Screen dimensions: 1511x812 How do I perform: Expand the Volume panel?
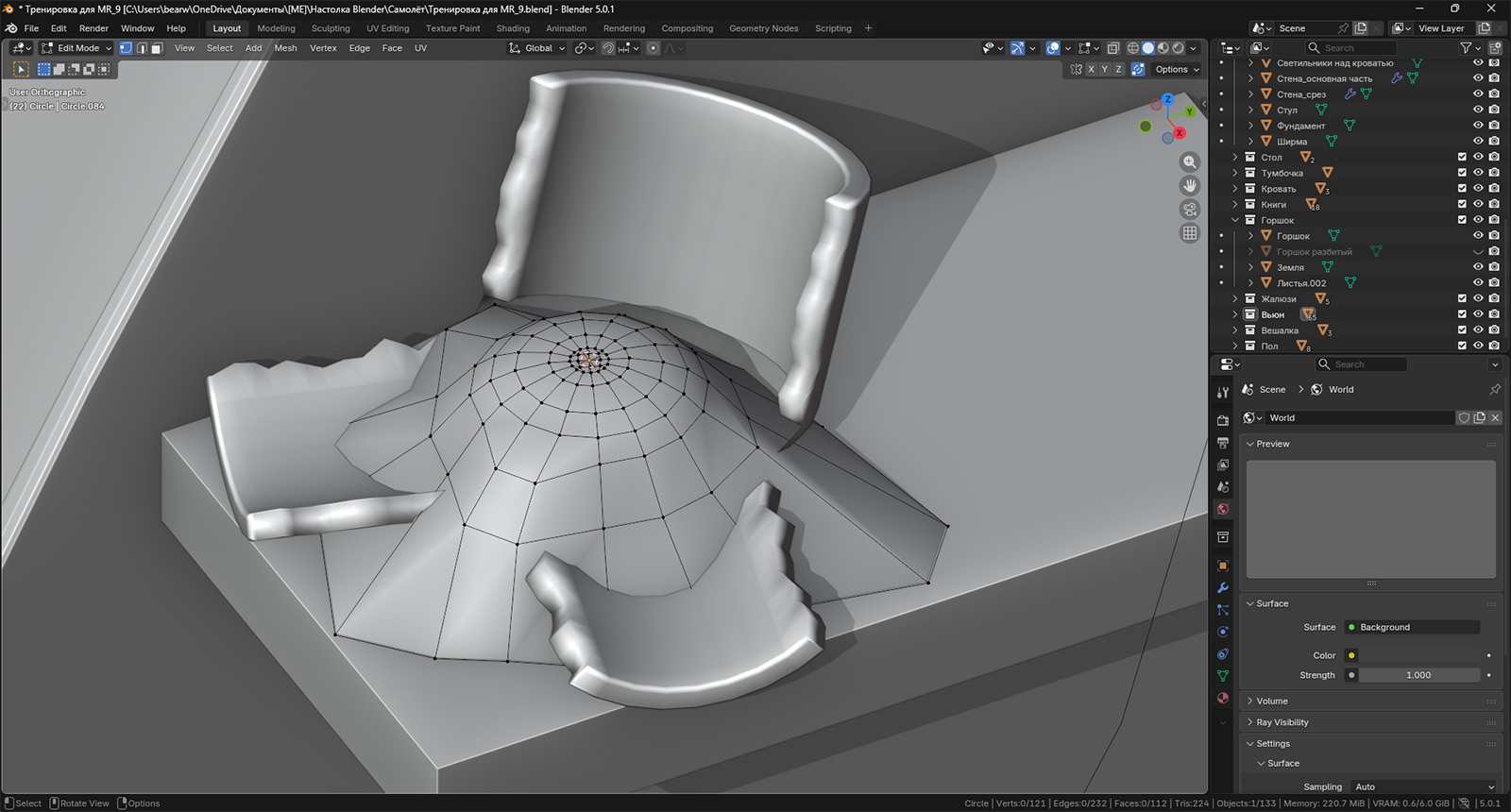coord(1271,702)
